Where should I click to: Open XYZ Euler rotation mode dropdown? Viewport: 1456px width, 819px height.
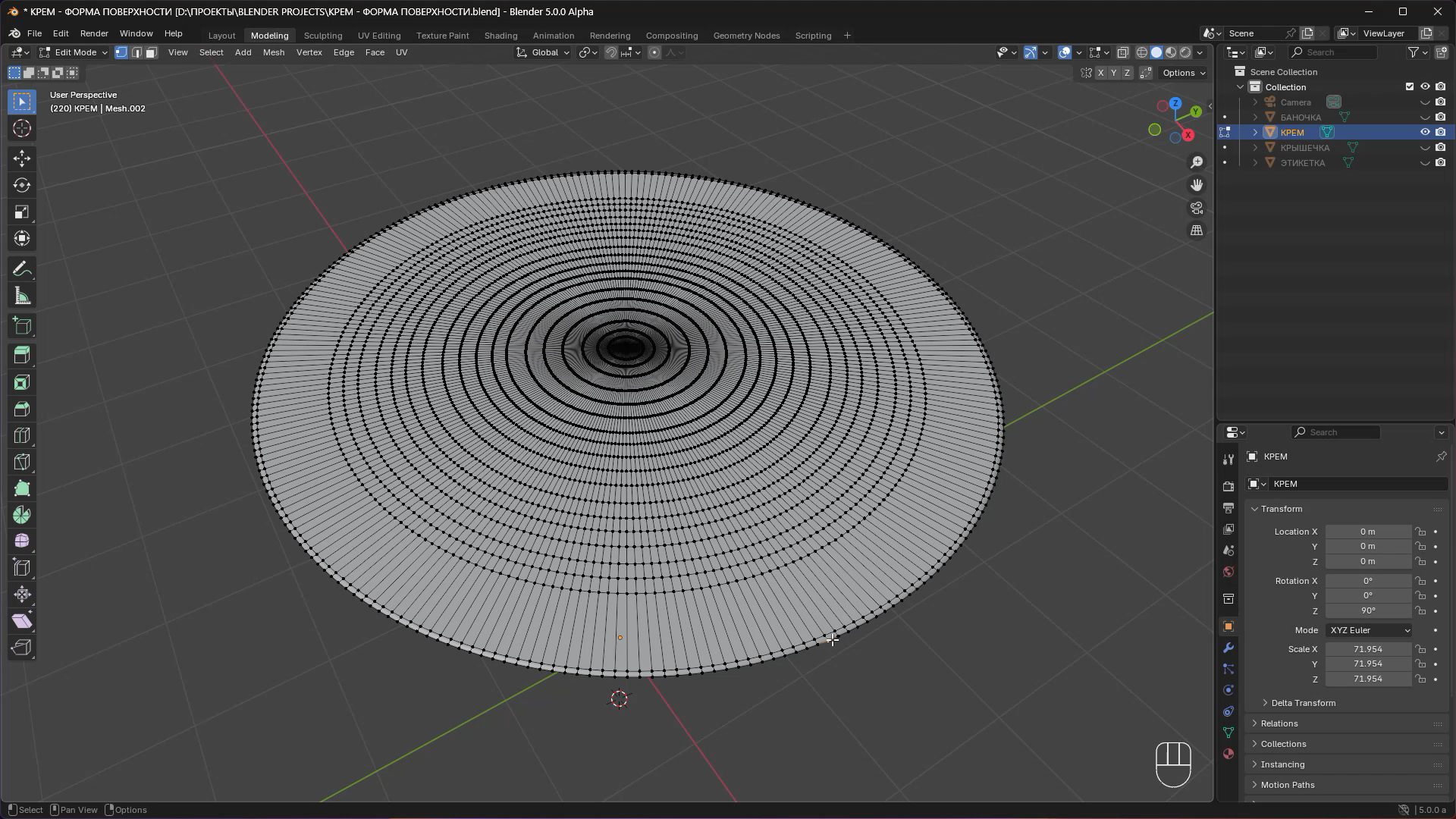tap(1369, 630)
